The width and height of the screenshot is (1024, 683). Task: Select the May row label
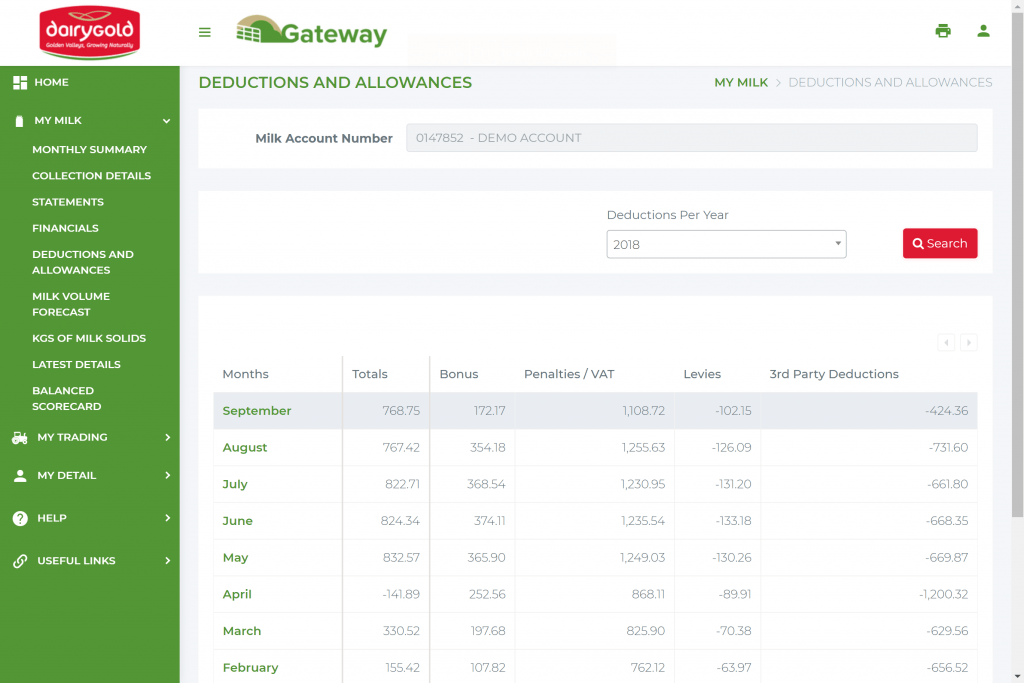click(x=236, y=558)
